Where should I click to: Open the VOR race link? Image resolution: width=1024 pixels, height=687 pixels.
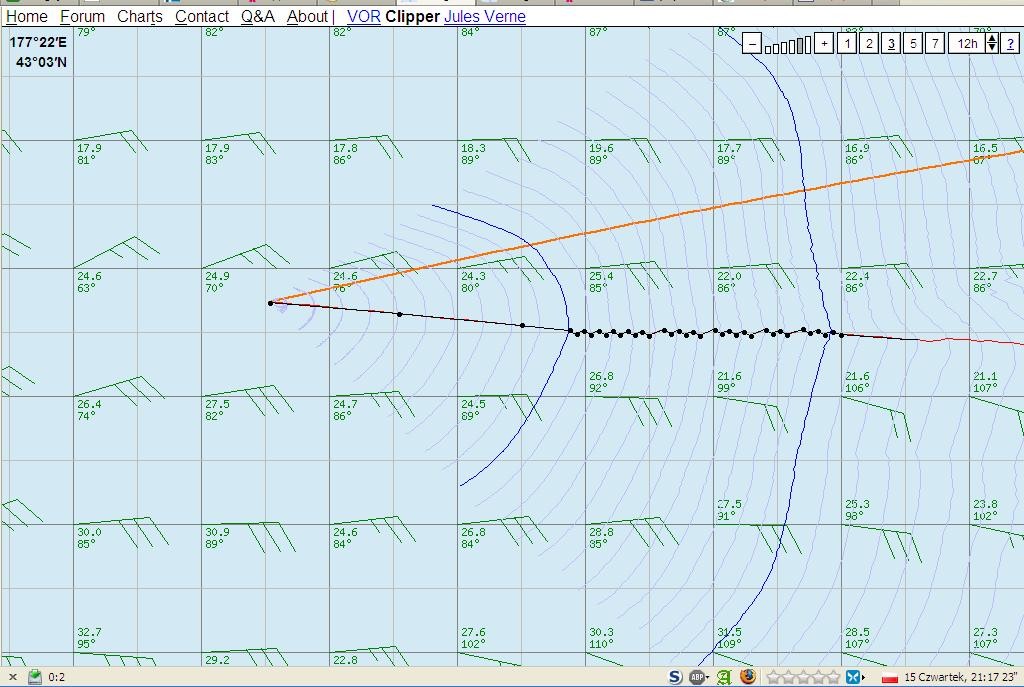(x=363, y=16)
